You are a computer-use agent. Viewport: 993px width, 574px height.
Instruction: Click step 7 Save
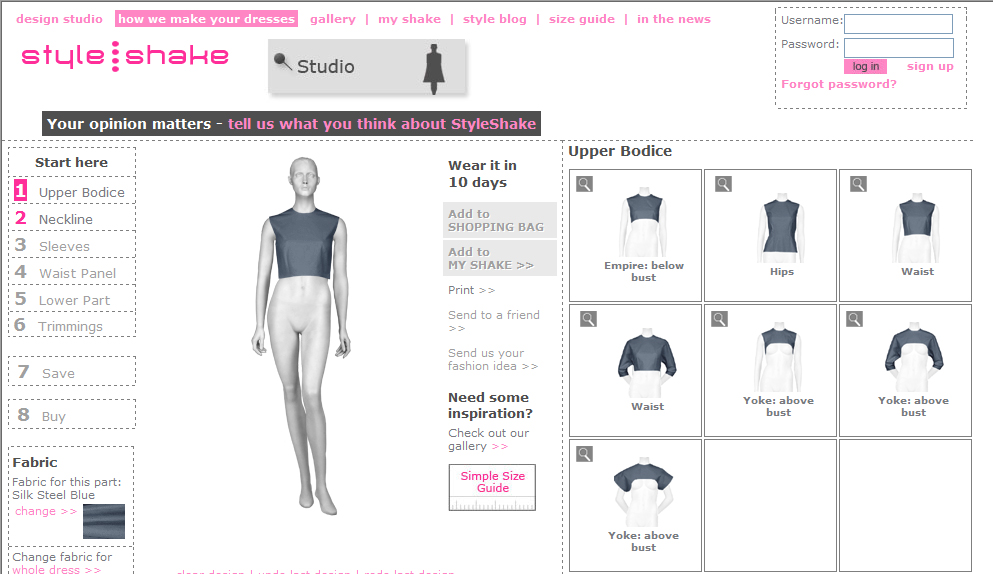click(72, 372)
